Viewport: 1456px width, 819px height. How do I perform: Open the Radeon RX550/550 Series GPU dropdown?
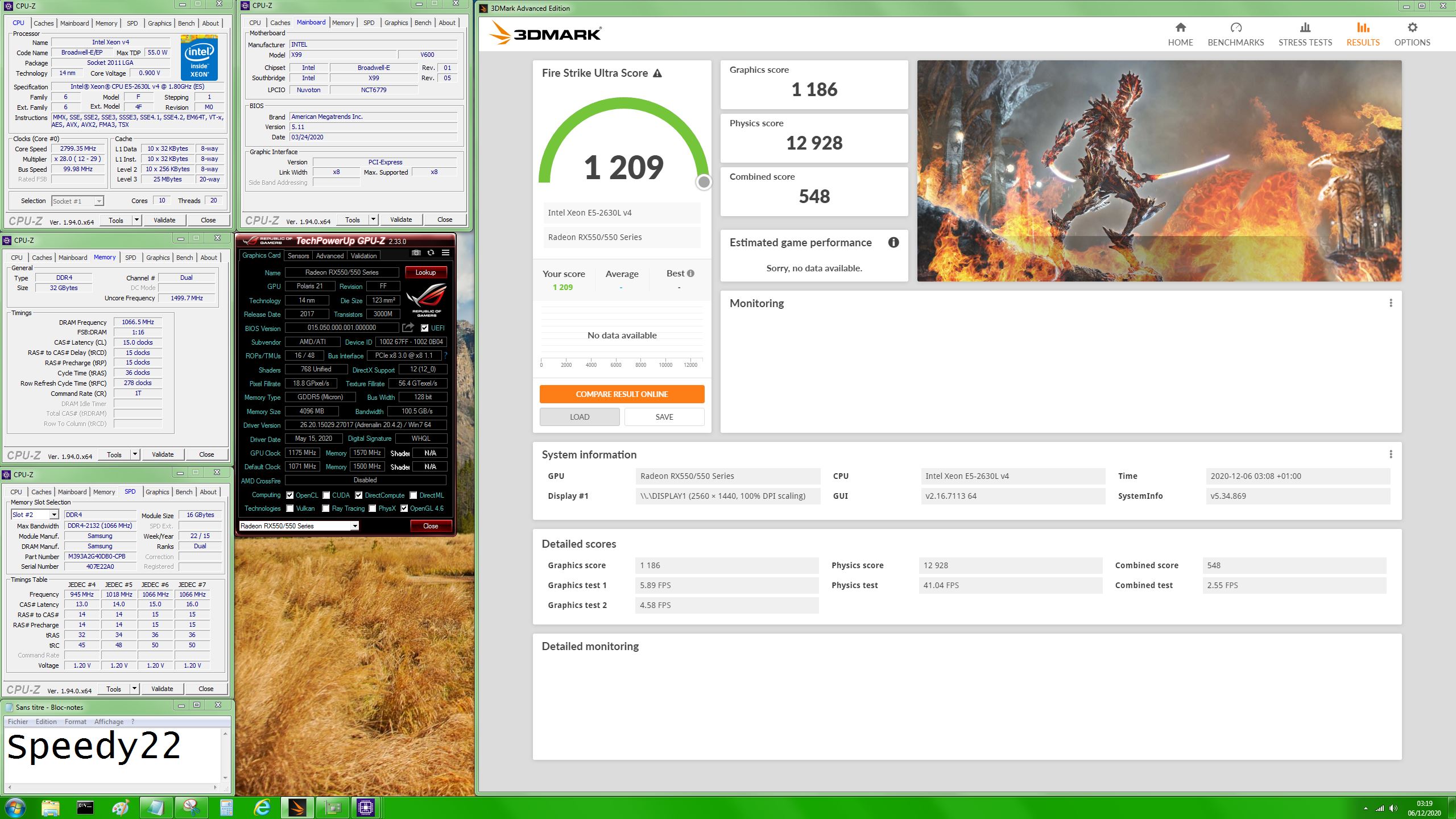point(299,526)
